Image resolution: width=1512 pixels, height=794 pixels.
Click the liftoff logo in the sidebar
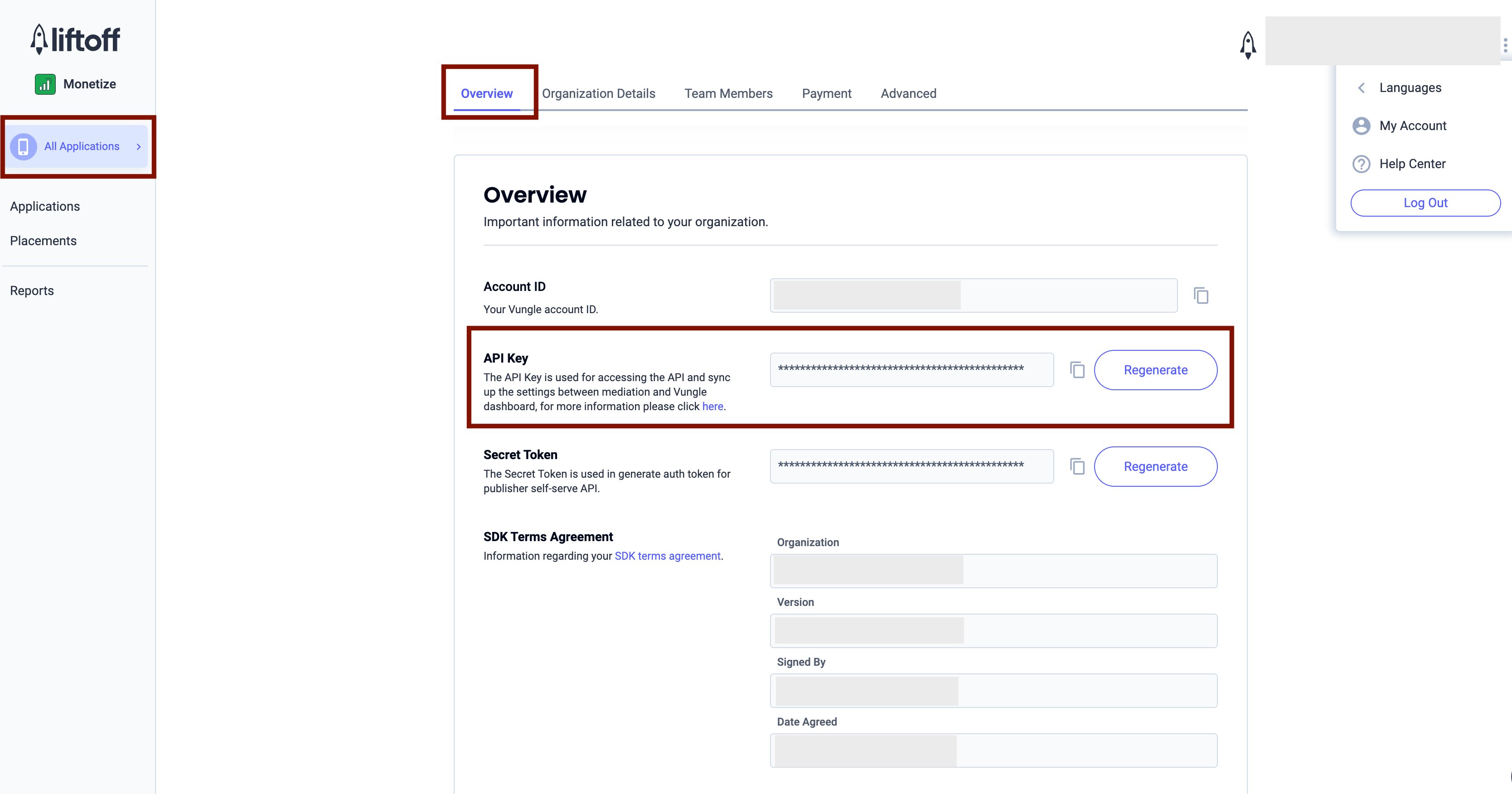75,39
